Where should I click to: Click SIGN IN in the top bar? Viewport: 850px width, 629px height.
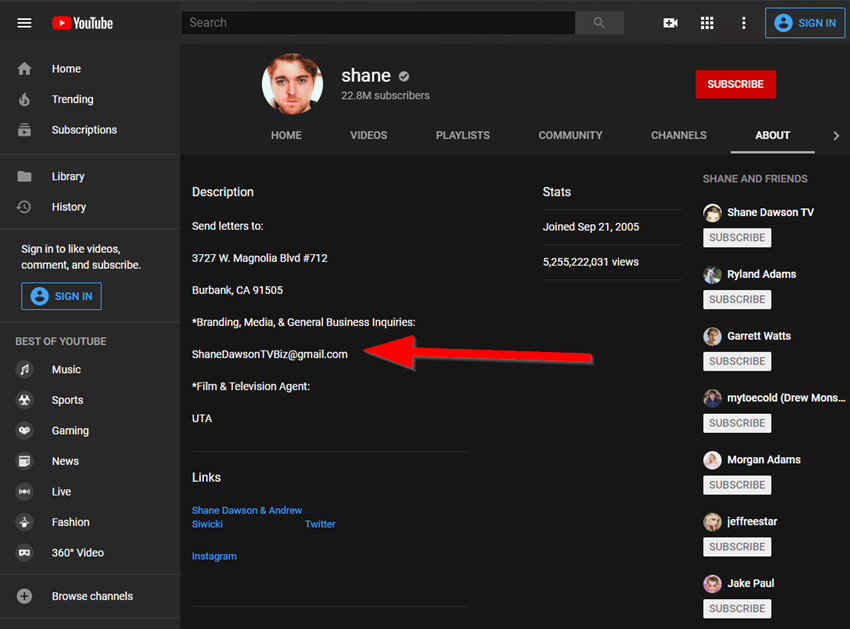point(804,23)
